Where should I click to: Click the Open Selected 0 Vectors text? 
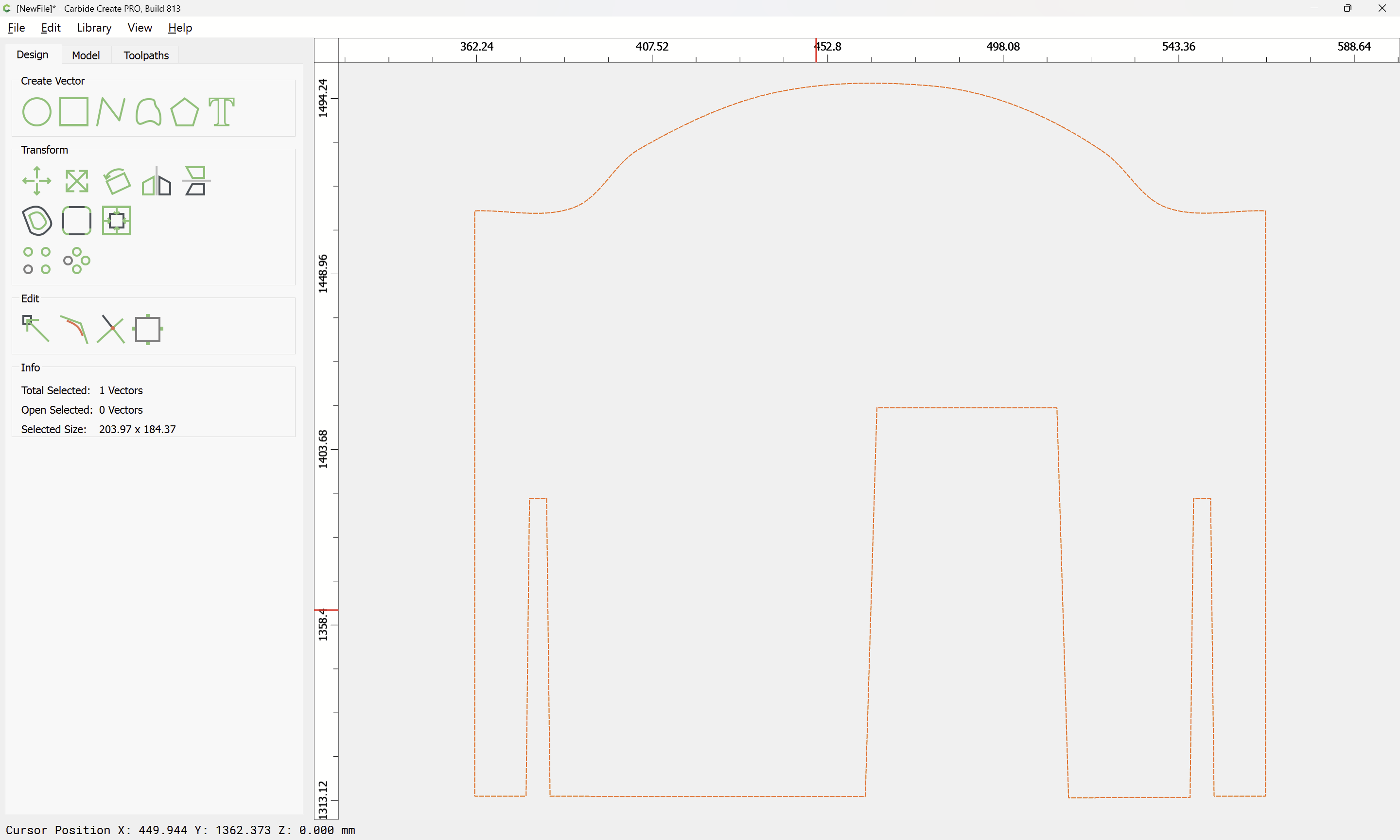pos(82,410)
